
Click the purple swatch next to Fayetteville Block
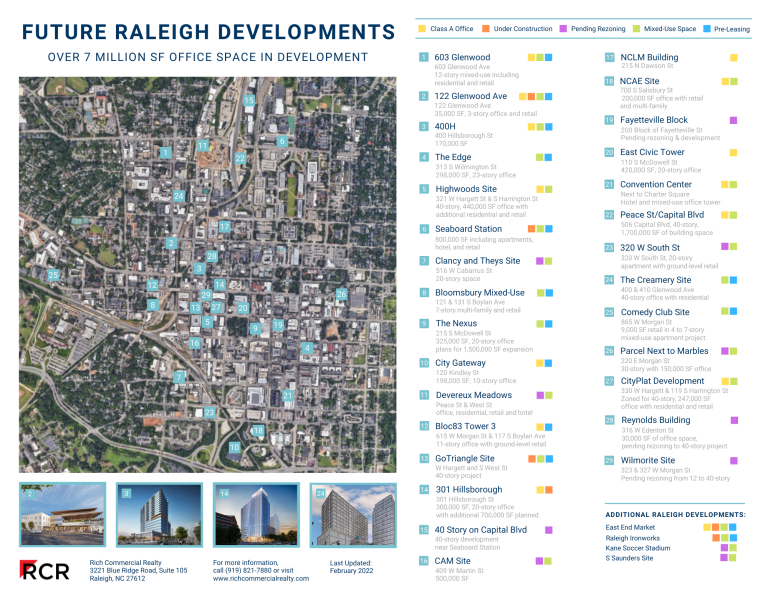[733, 120]
